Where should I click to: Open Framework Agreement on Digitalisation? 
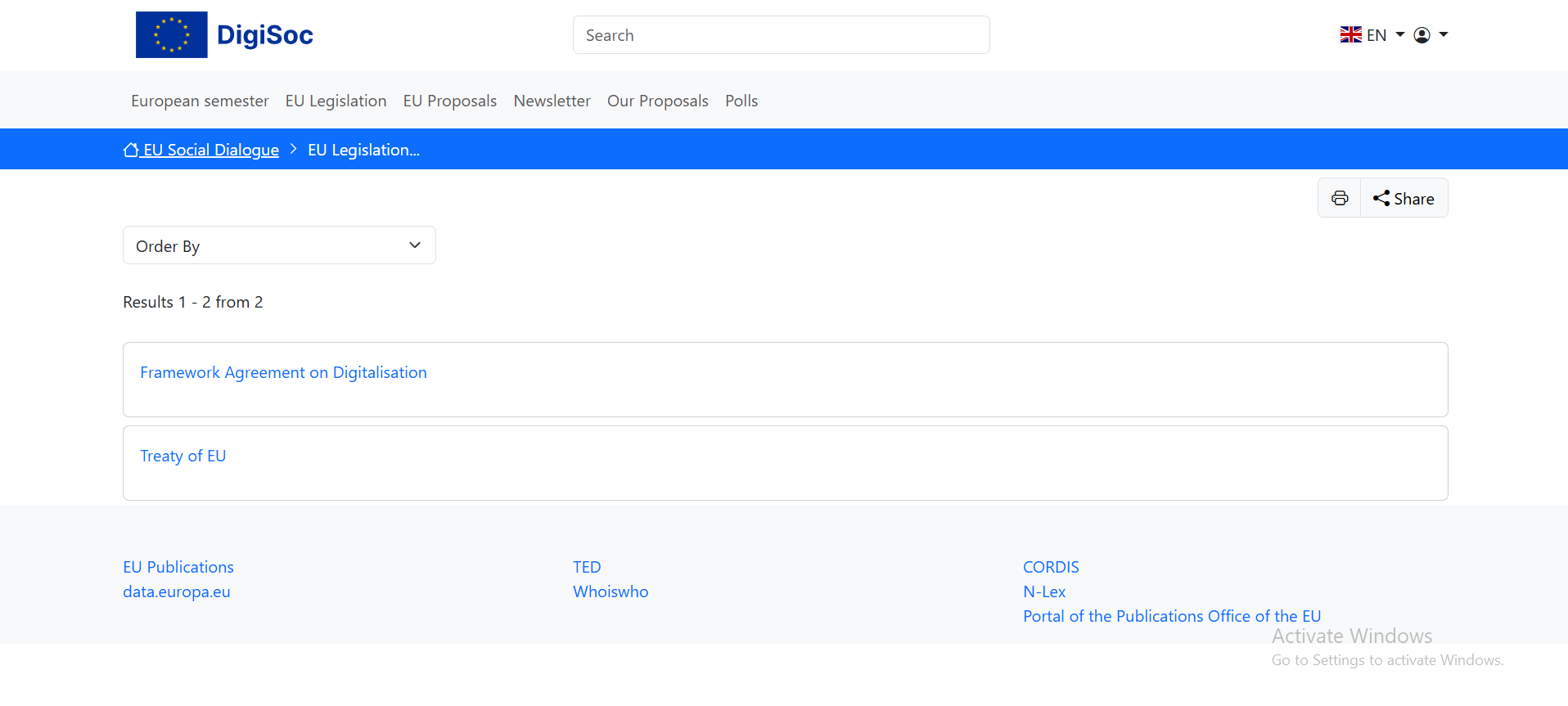tap(283, 372)
